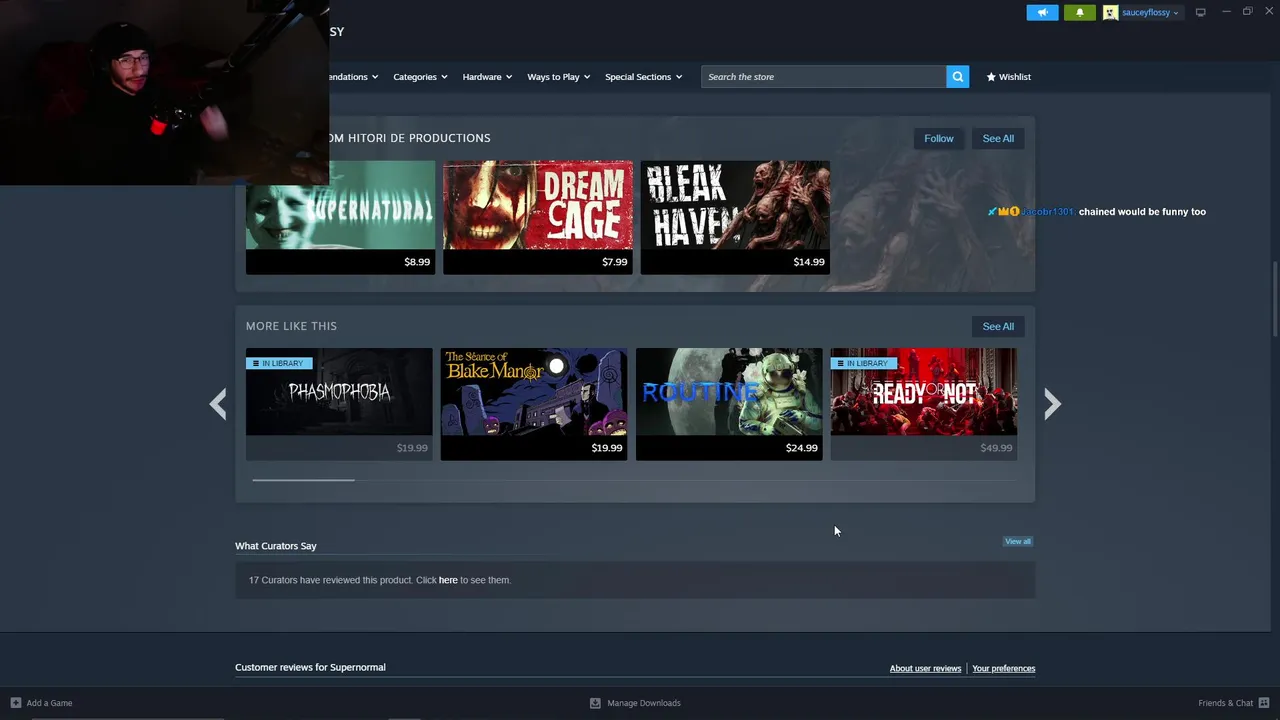Open Your preferences link
This screenshot has height=720, width=1280.
tap(1003, 668)
